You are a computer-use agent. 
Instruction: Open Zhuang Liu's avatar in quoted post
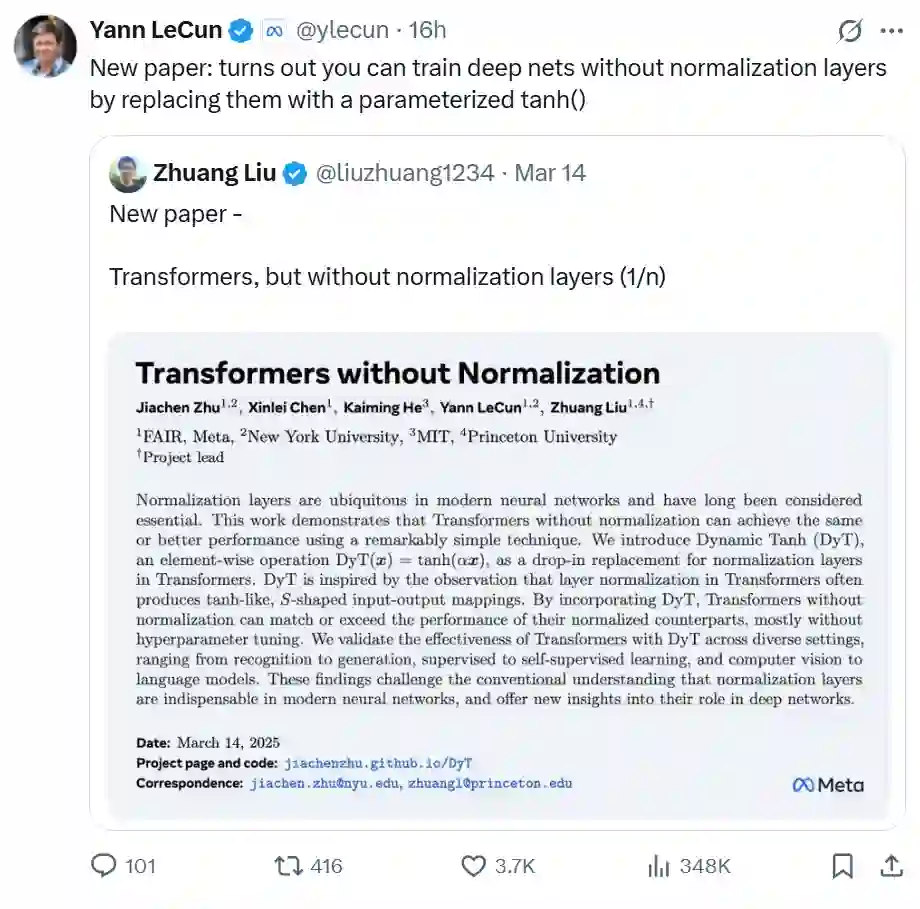128,174
